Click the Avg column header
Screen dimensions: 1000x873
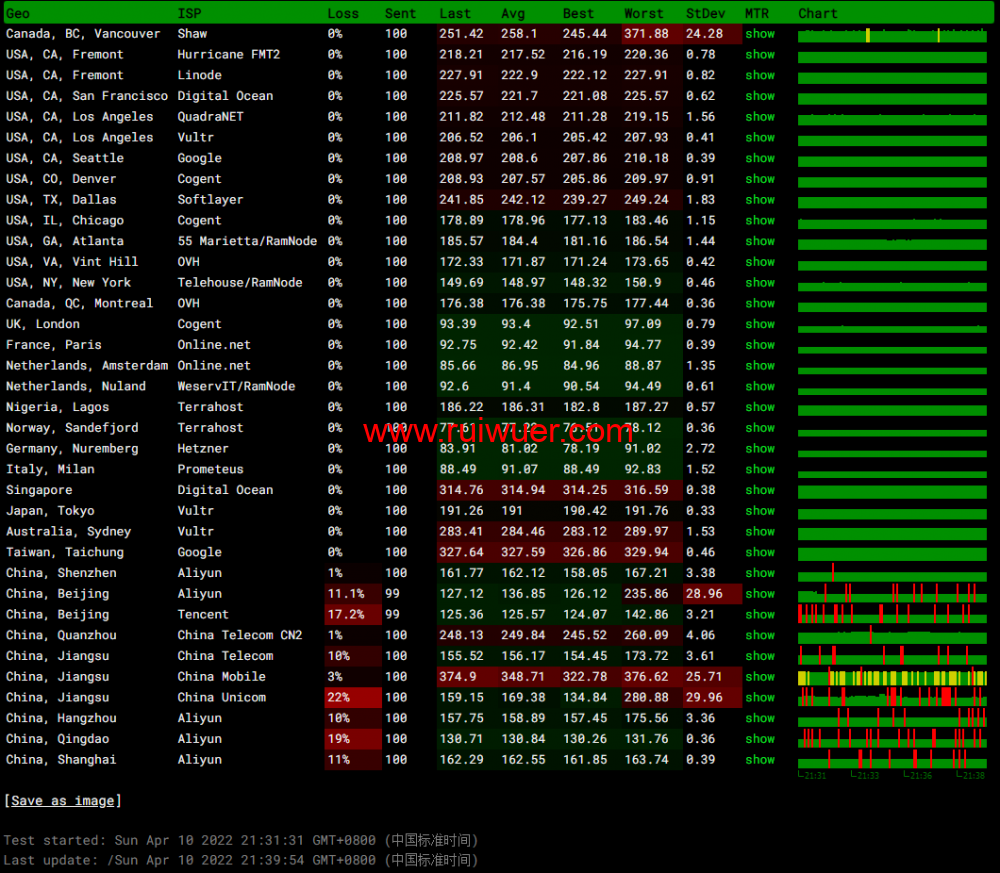(x=512, y=13)
